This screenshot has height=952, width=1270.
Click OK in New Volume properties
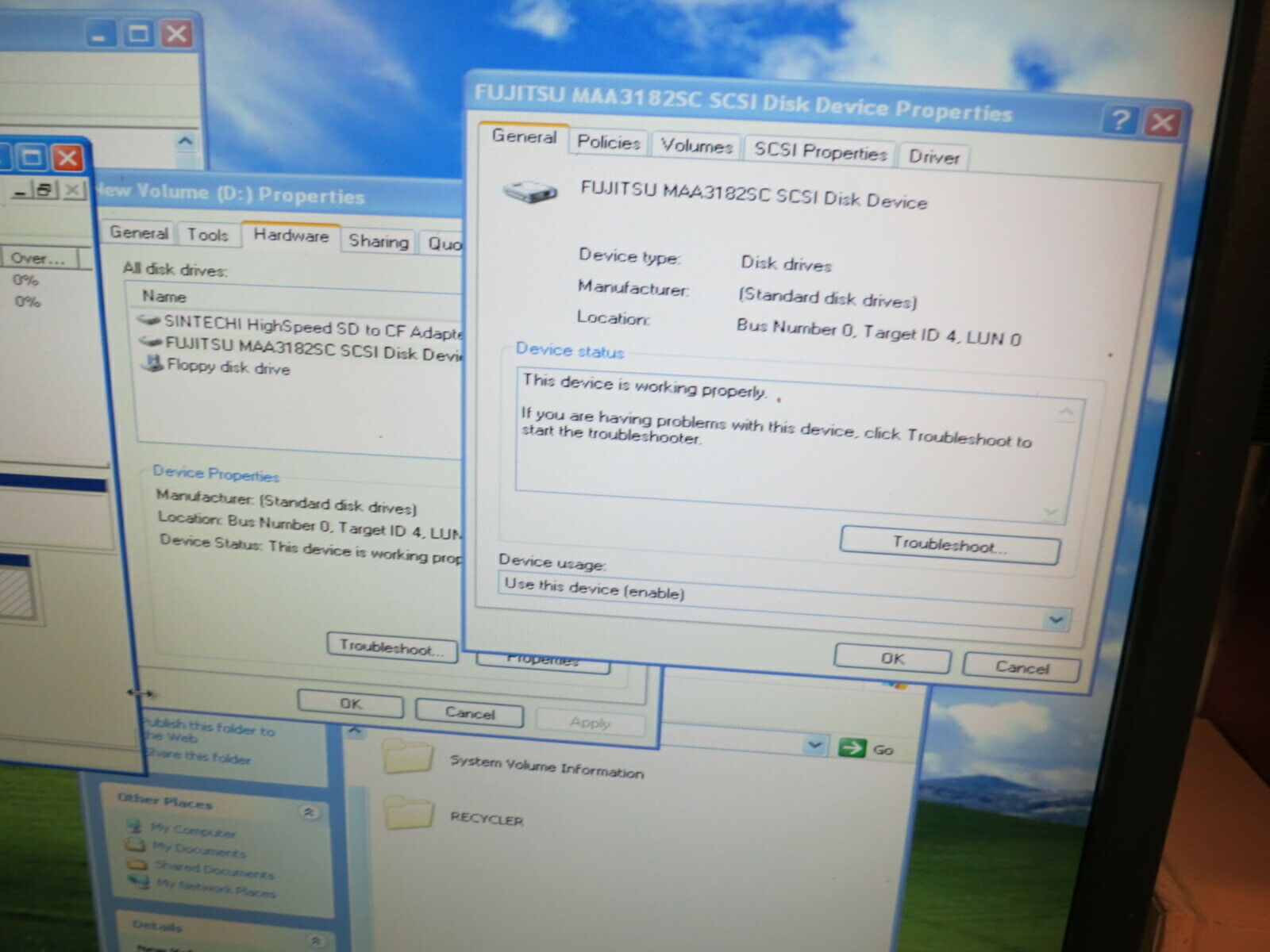350,704
